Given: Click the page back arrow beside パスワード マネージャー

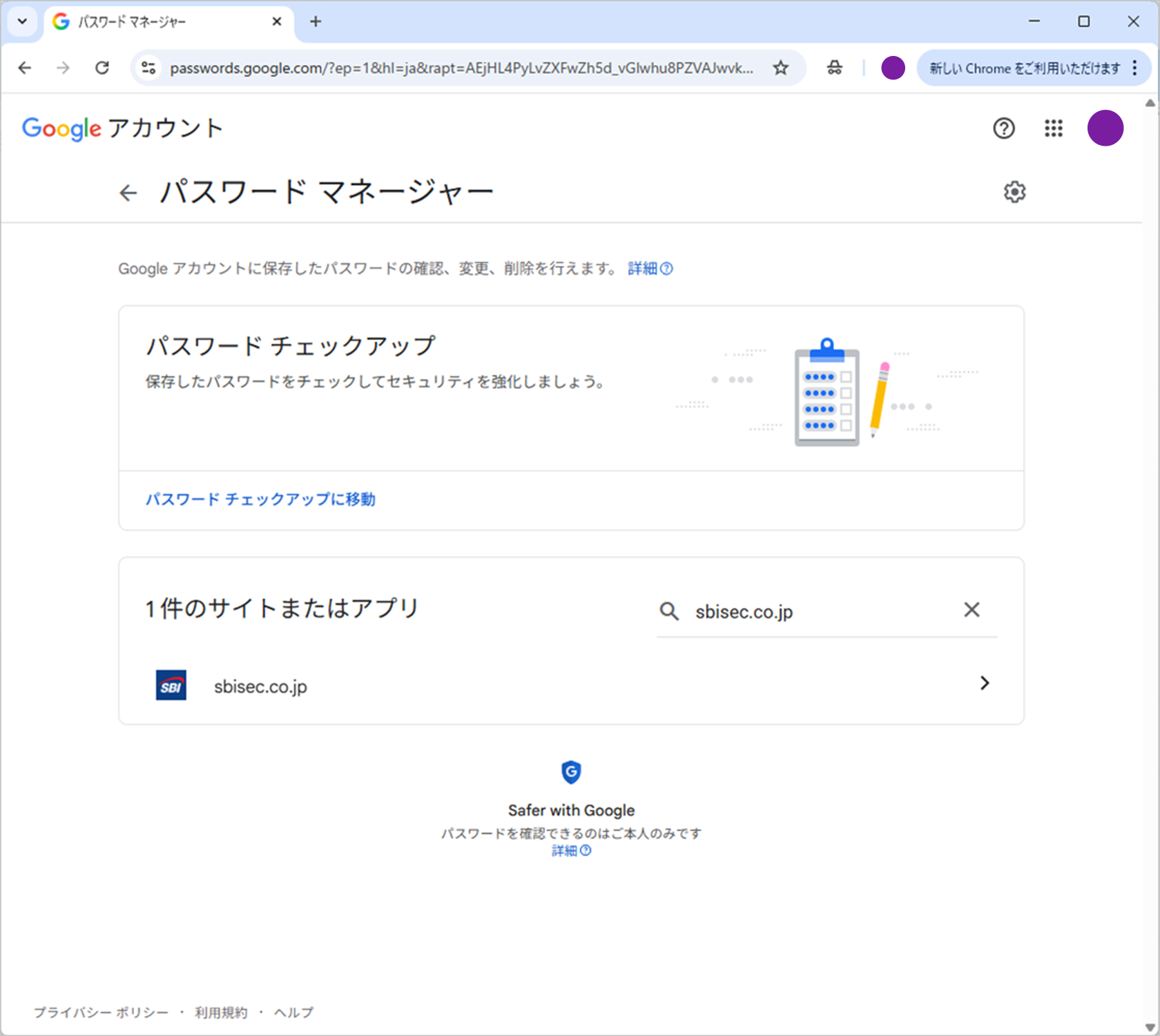Looking at the screenshot, I should pyautogui.click(x=128, y=193).
